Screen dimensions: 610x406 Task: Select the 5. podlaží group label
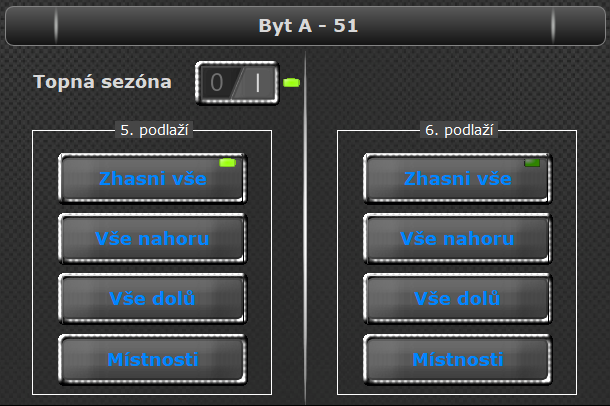click(x=154, y=130)
